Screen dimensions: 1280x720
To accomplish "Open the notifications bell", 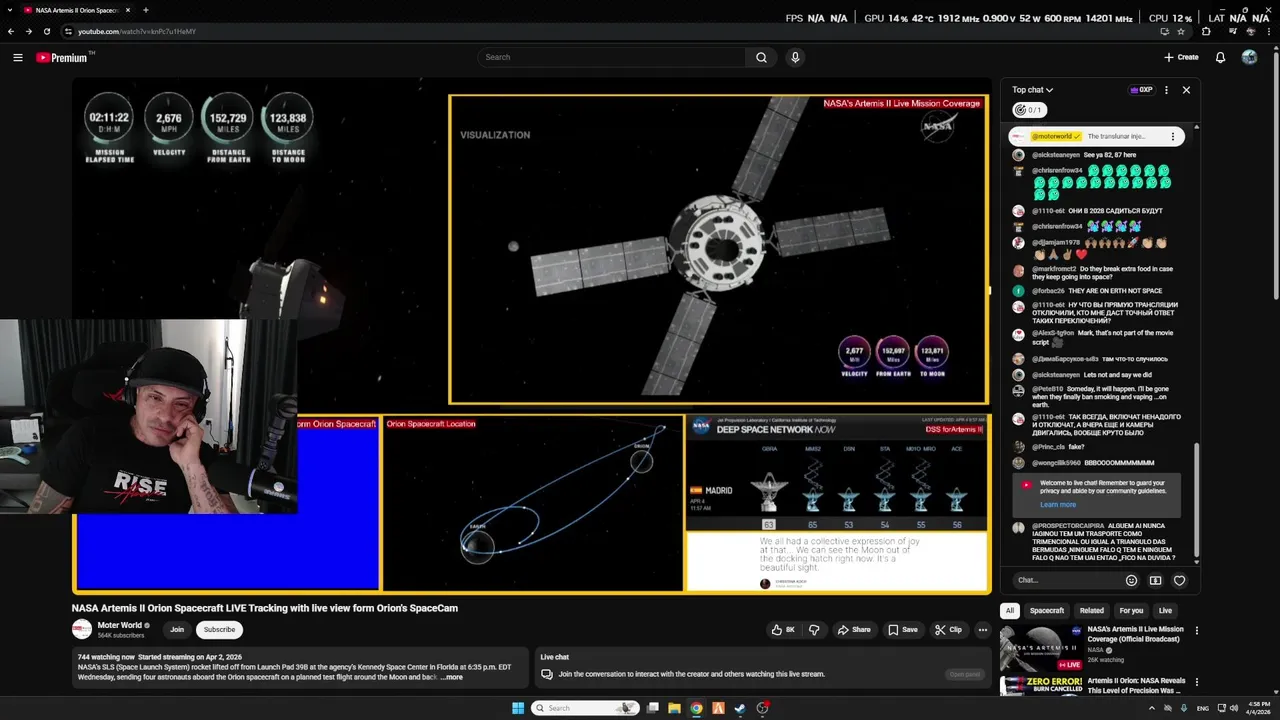I will pos(1220,57).
